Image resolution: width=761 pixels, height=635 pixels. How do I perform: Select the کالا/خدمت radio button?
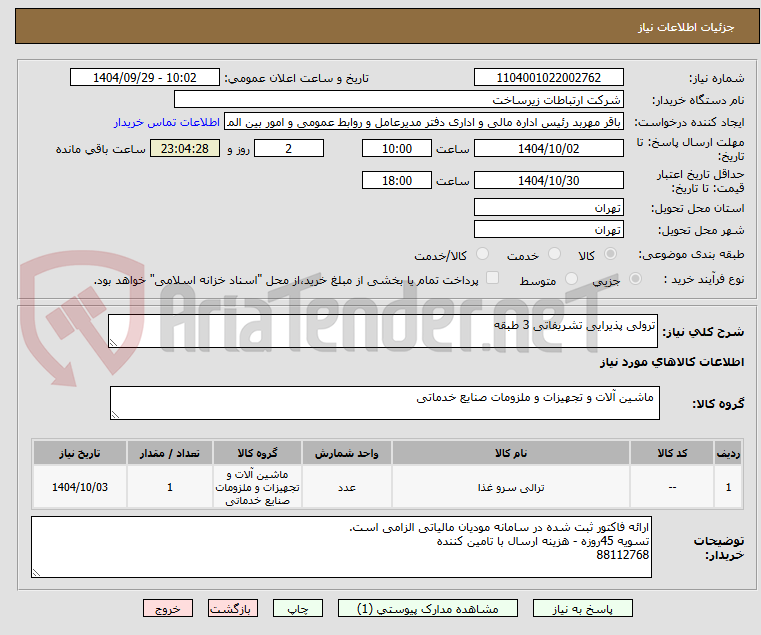coord(482,254)
